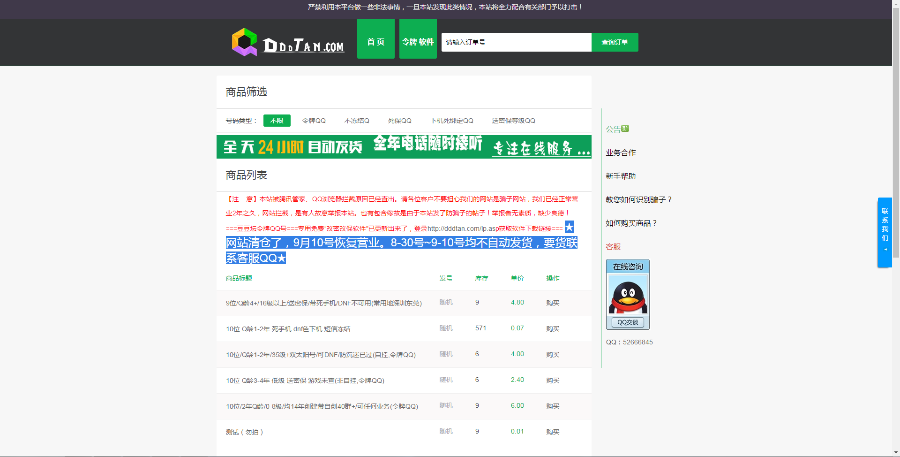The width and height of the screenshot is (900, 457).
Task: Open the 10位 Q龄1-2年 死手机 product title
Action: click(288, 329)
